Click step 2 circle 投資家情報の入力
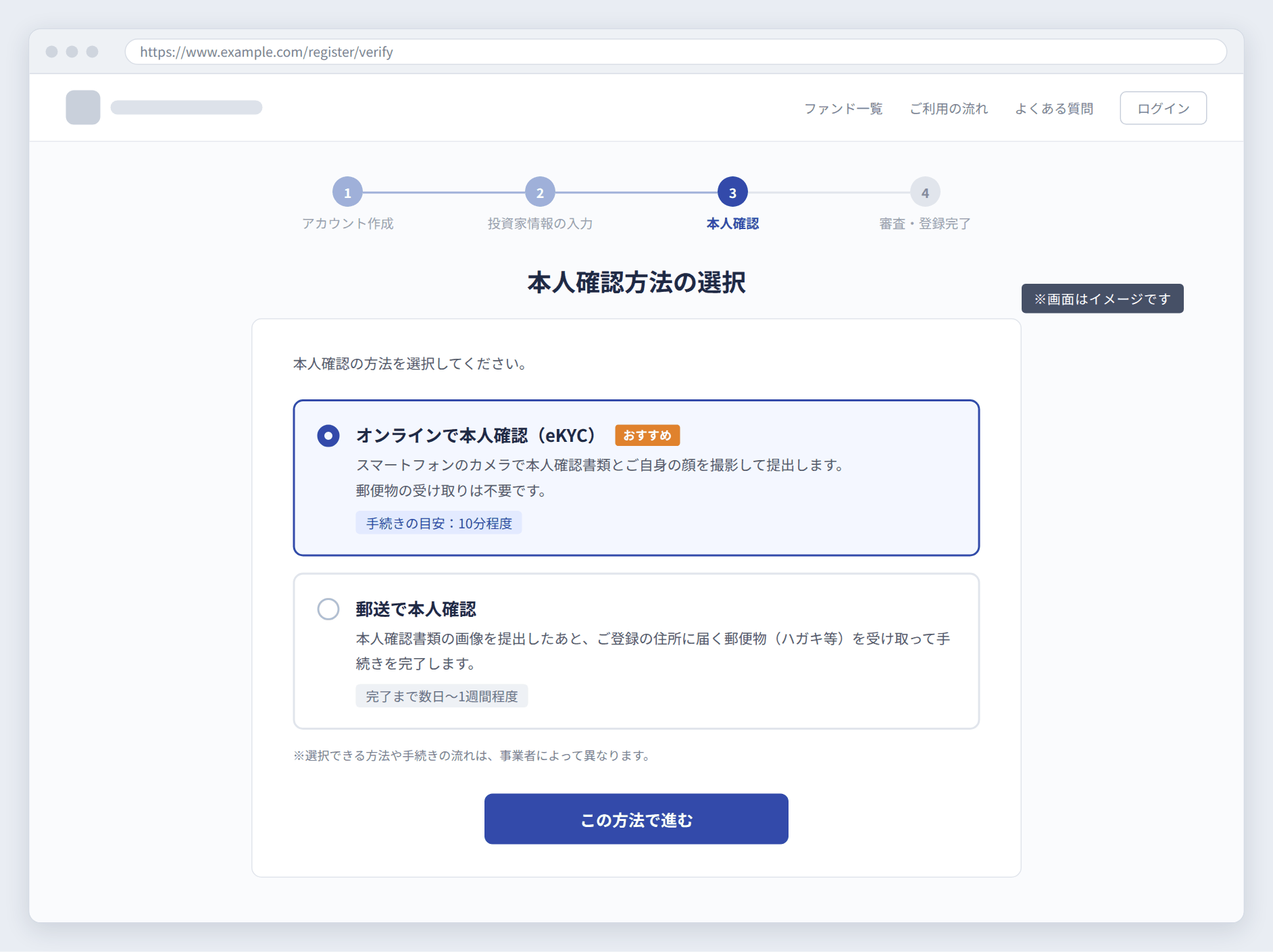The height and width of the screenshot is (952, 1273). pos(540,193)
